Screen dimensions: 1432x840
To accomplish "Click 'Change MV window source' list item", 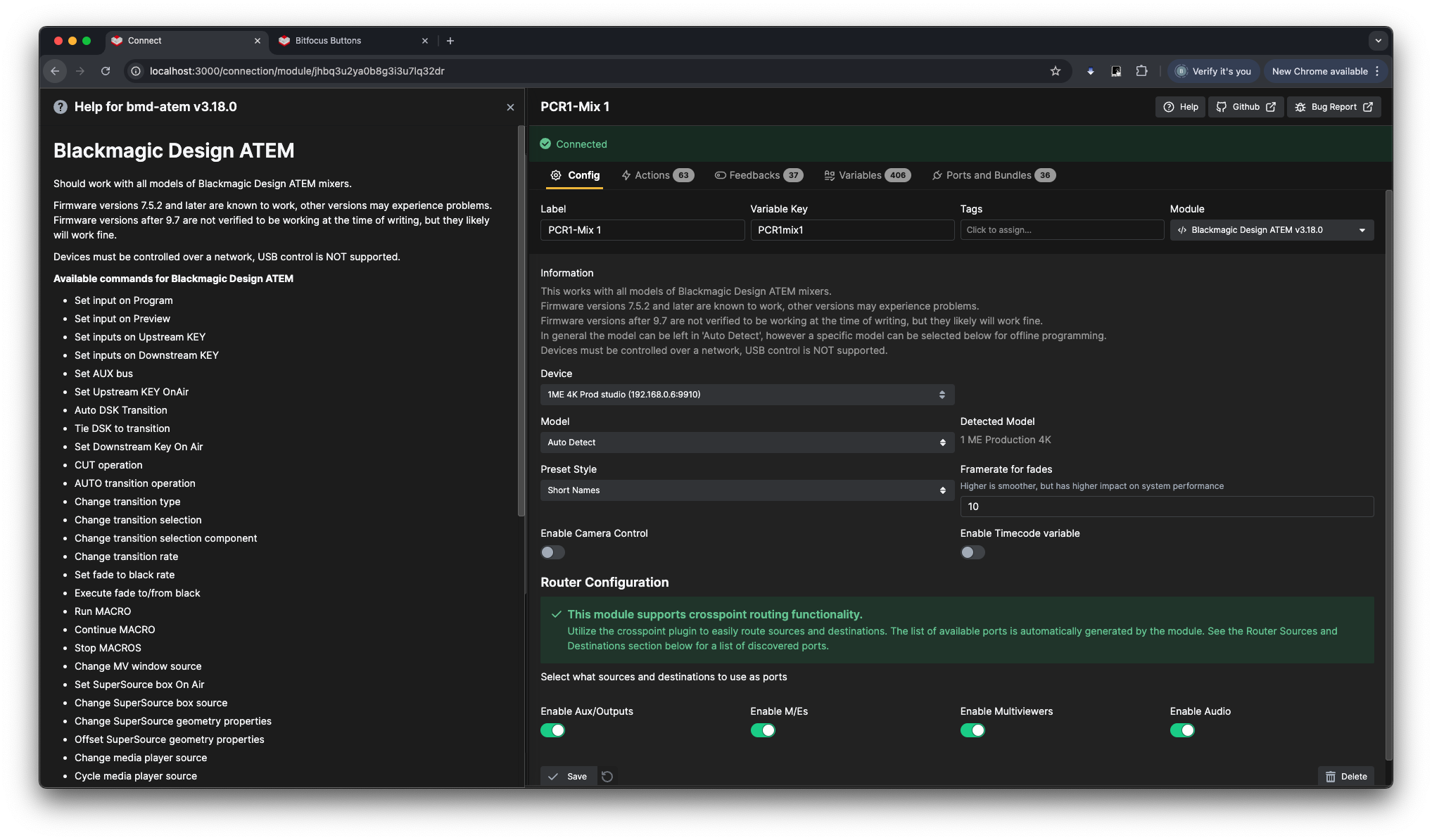I will click(x=138, y=666).
